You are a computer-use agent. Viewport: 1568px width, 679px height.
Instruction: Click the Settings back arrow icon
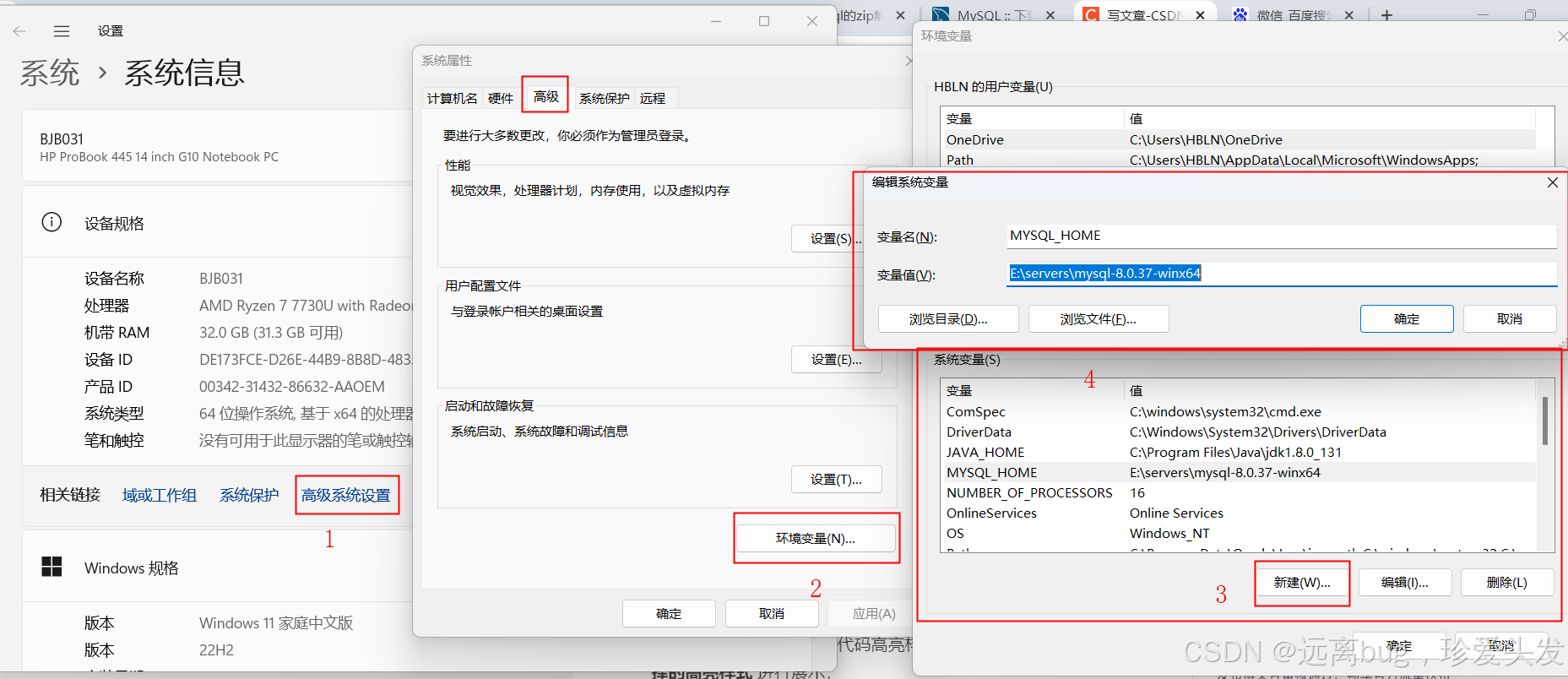coord(19,31)
